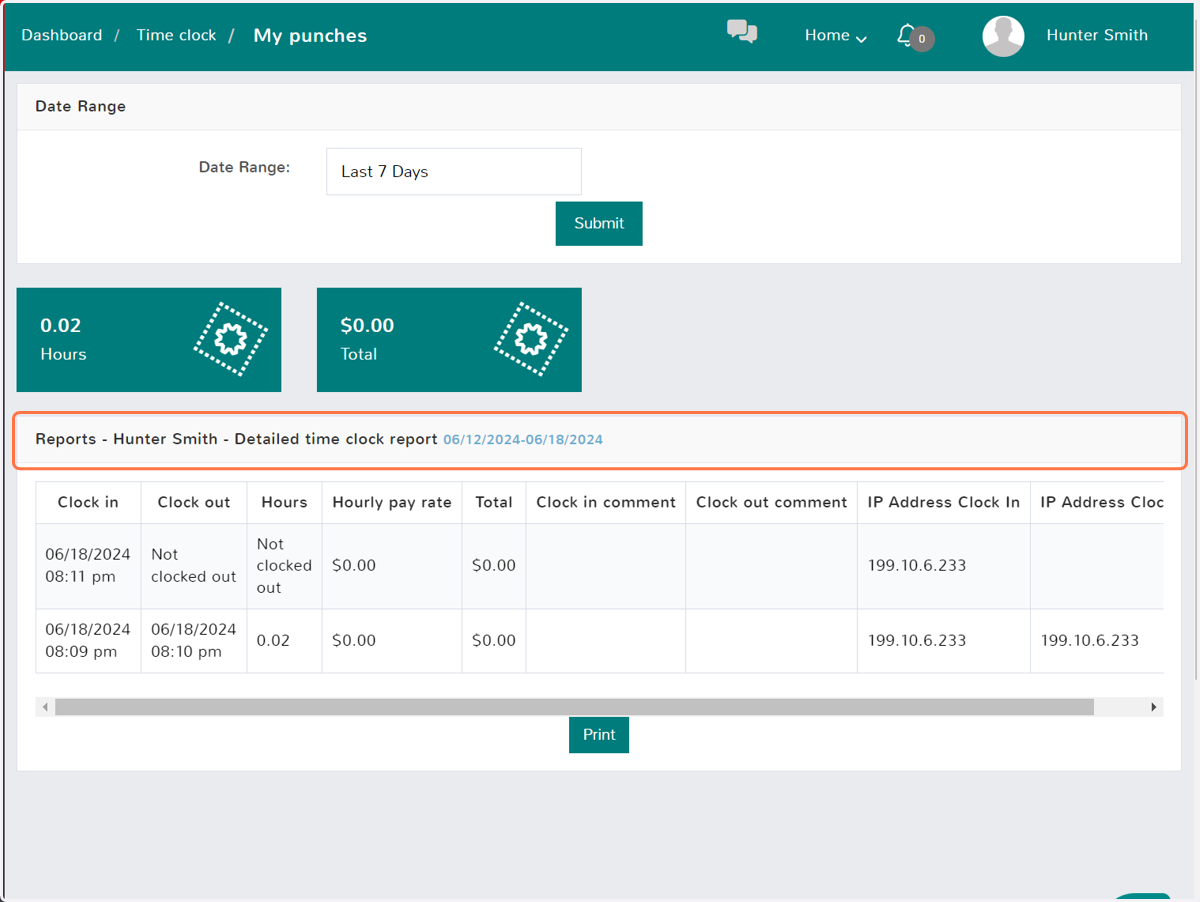Open Hunter Smith user menu

pos(1097,35)
